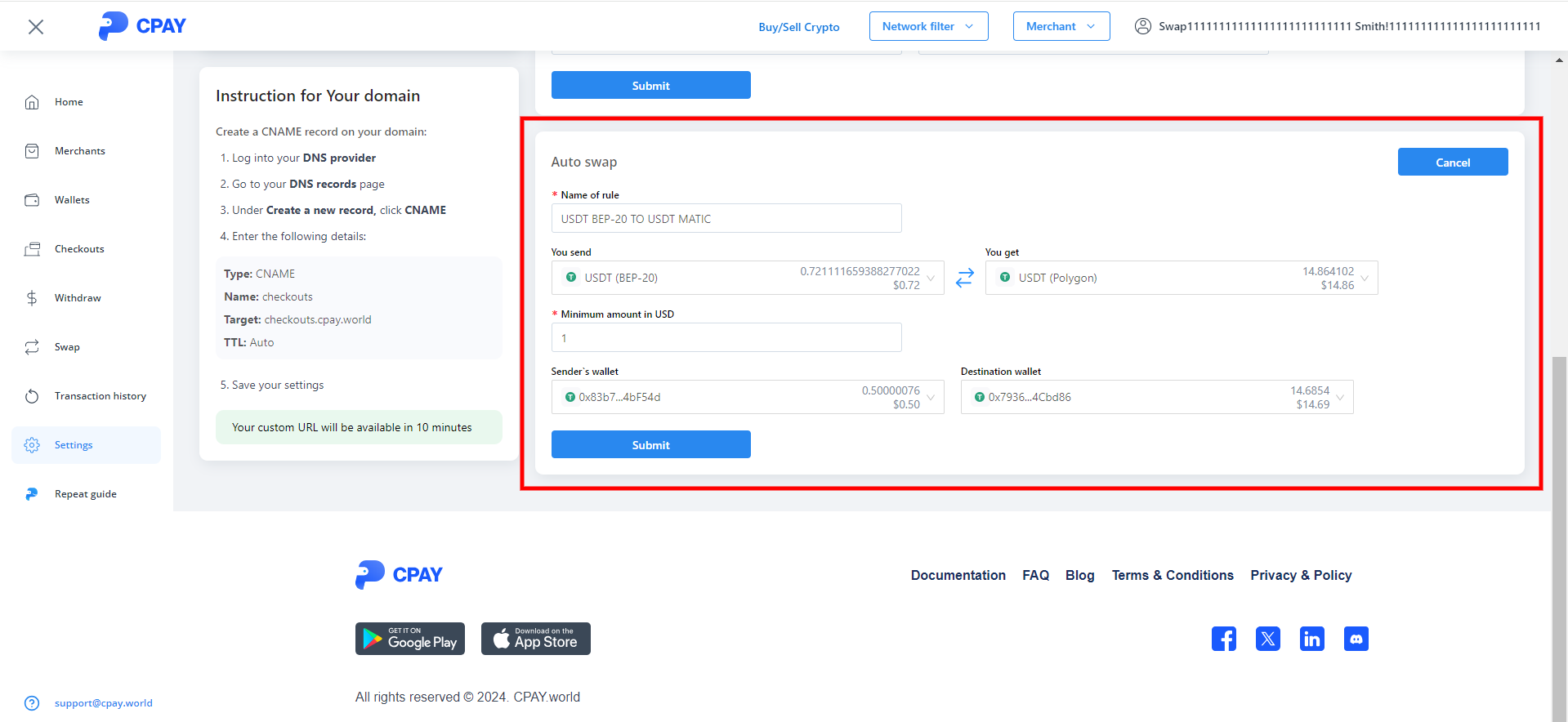Cancel the Auto swap rule
1568x722 pixels.
coord(1452,162)
